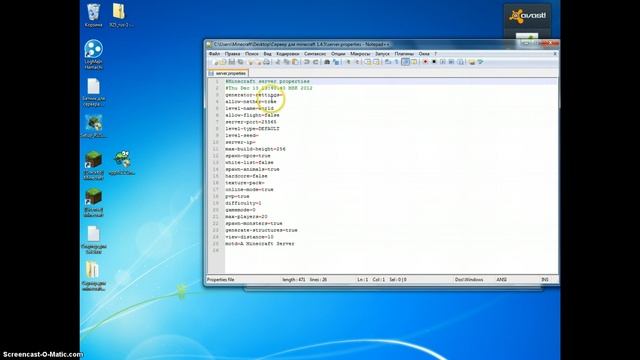
Task: Save the file using the Save icon
Action: (231, 62)
